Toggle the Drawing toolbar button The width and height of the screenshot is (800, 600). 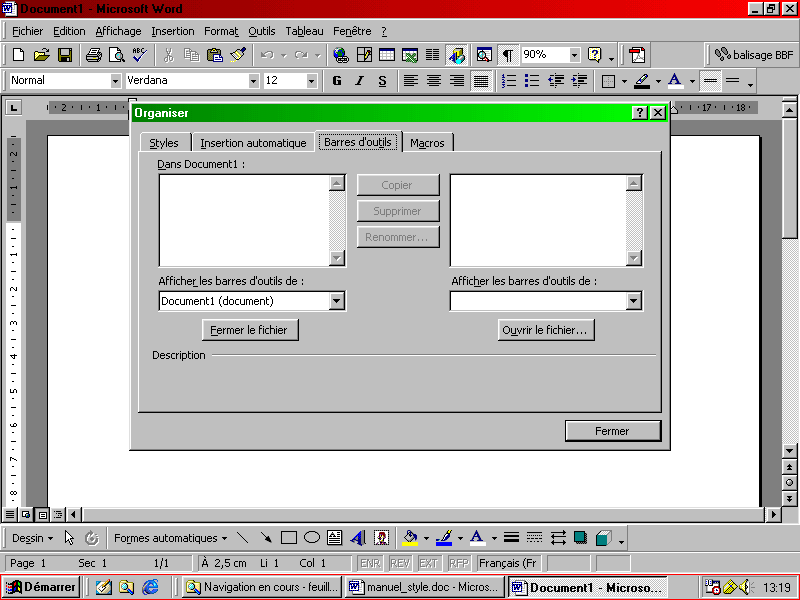point(457,55)
